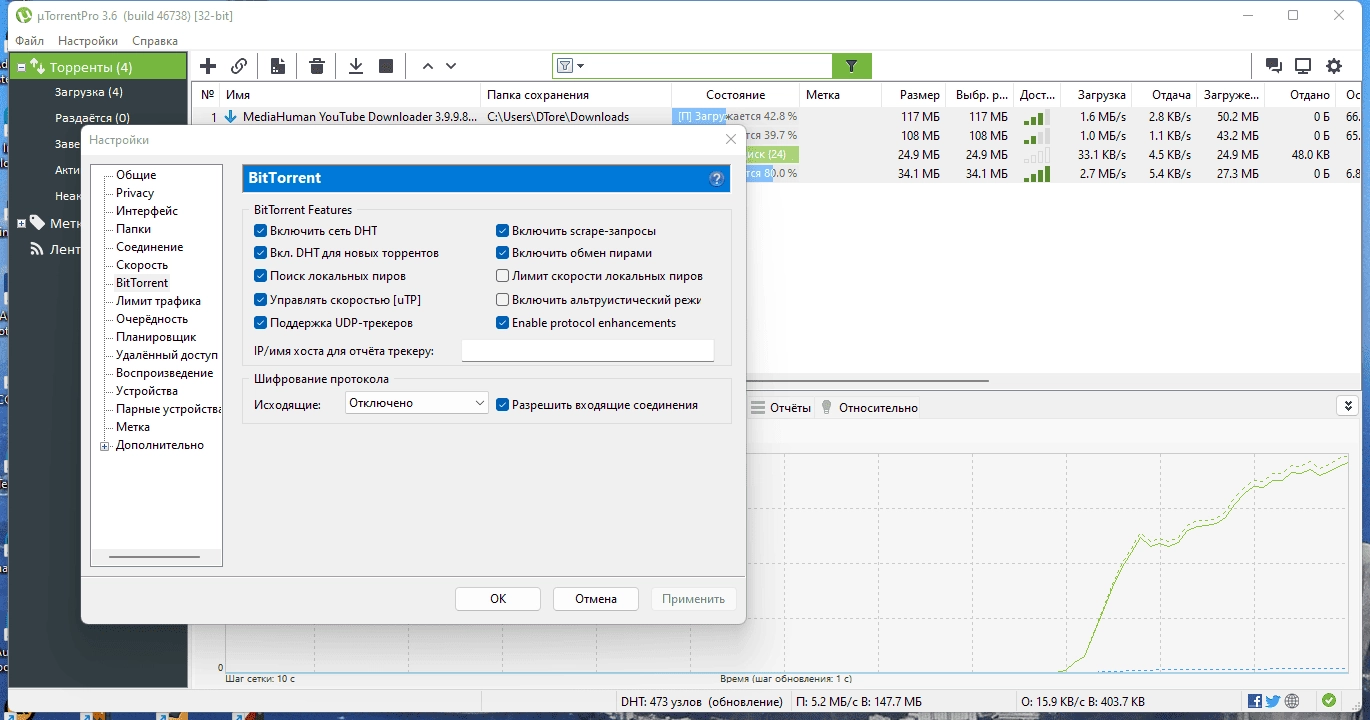This screenshot has height=720, width=1370.
Task: Uncheck 'Включить обмен пирами'
Action: (x=503, y=253)
